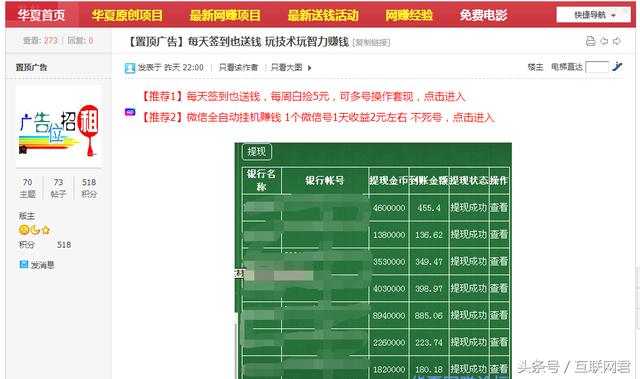Open the 广告位招租 avatar image
Image resolution: width=640 pixels, height=379 pixels.
pos(59,126)
